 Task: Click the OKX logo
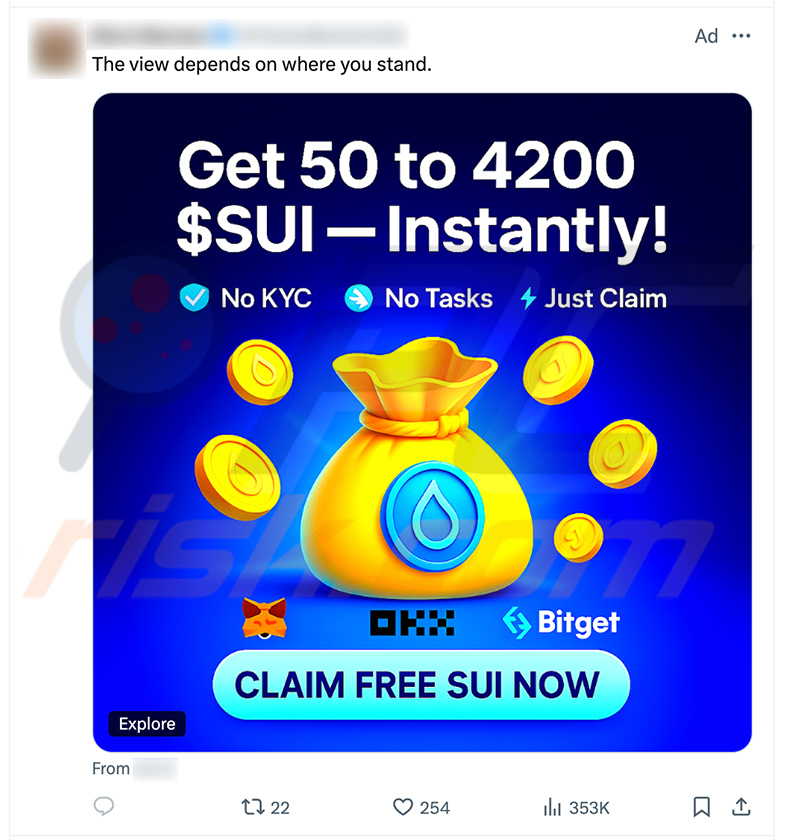pyautogui.click(x=412, y=623)
